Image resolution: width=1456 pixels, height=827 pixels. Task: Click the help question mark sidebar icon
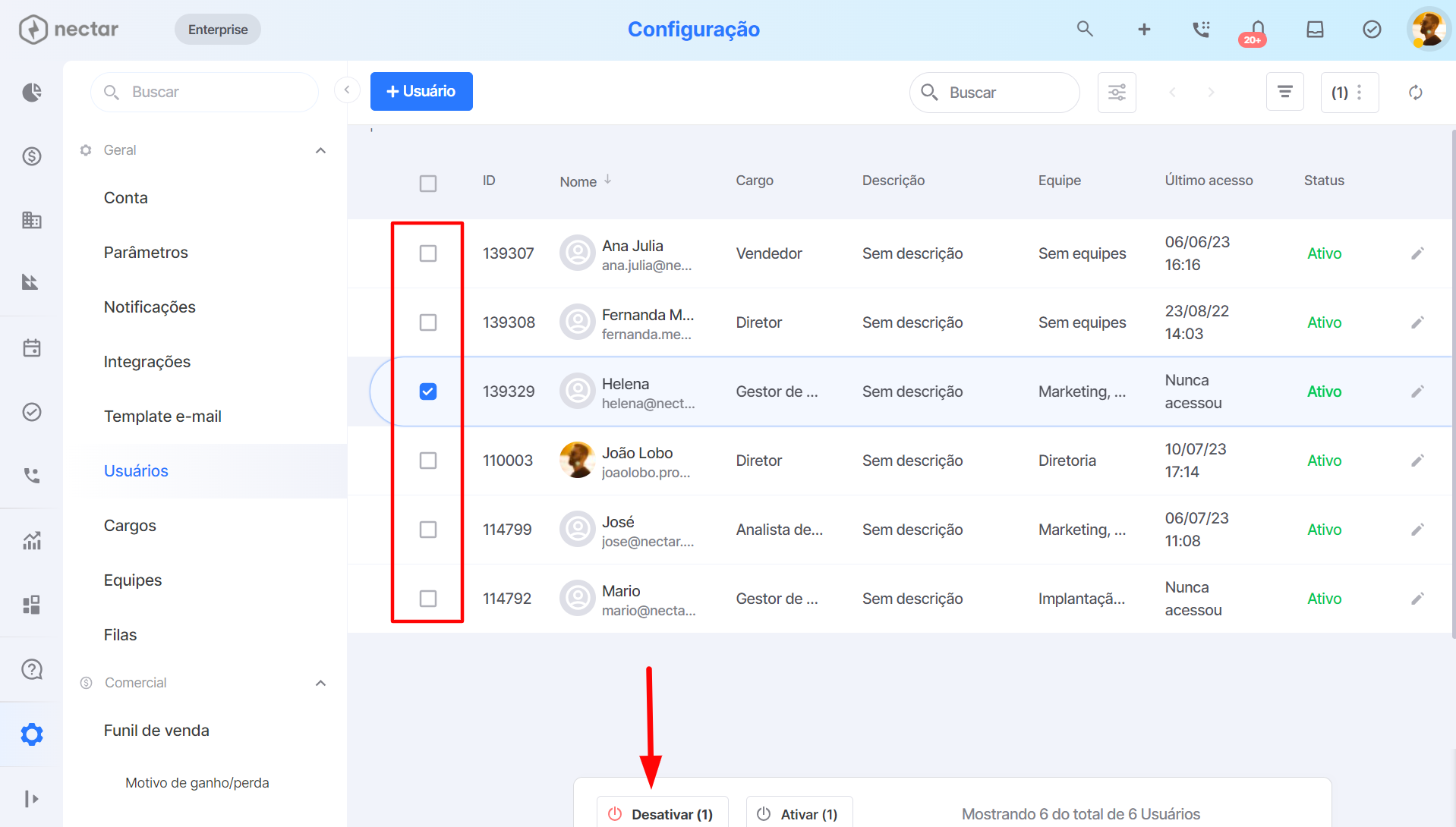pyautogui.click(x=32, y=669)
